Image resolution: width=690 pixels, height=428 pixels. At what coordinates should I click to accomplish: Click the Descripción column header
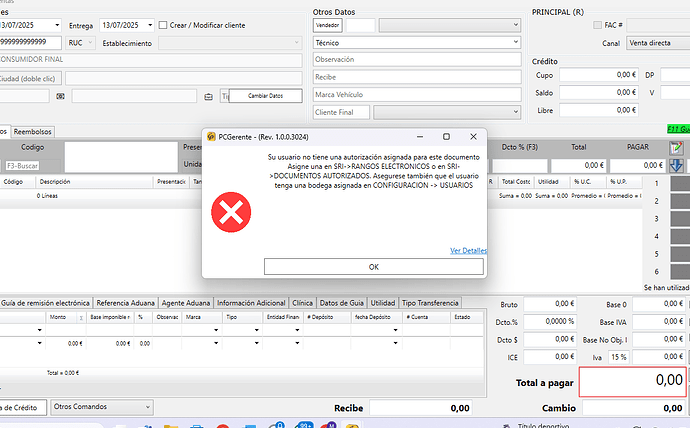(x=96, y=182)
